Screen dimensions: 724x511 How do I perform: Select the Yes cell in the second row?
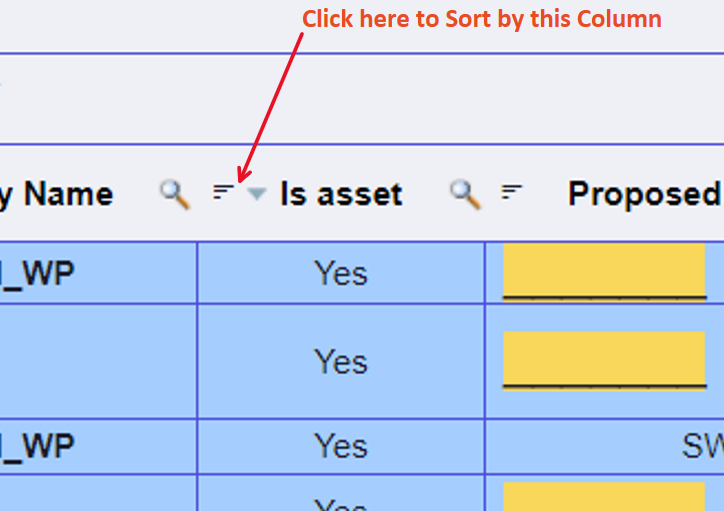point(341,361)
